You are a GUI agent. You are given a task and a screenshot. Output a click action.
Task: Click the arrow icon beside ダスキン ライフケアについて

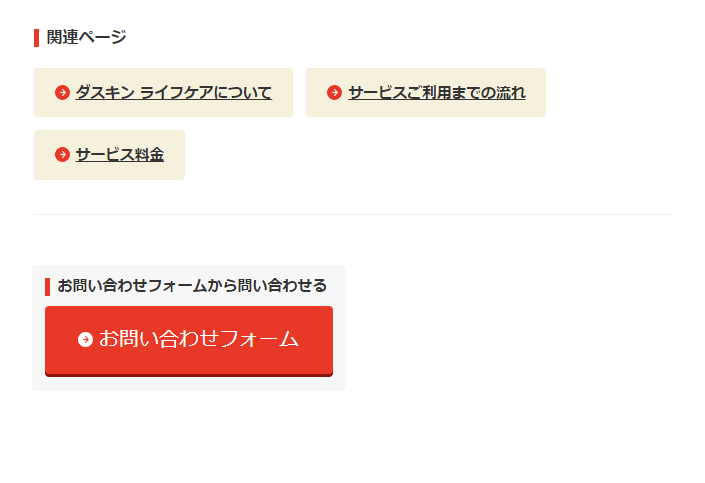click(62, 93)
